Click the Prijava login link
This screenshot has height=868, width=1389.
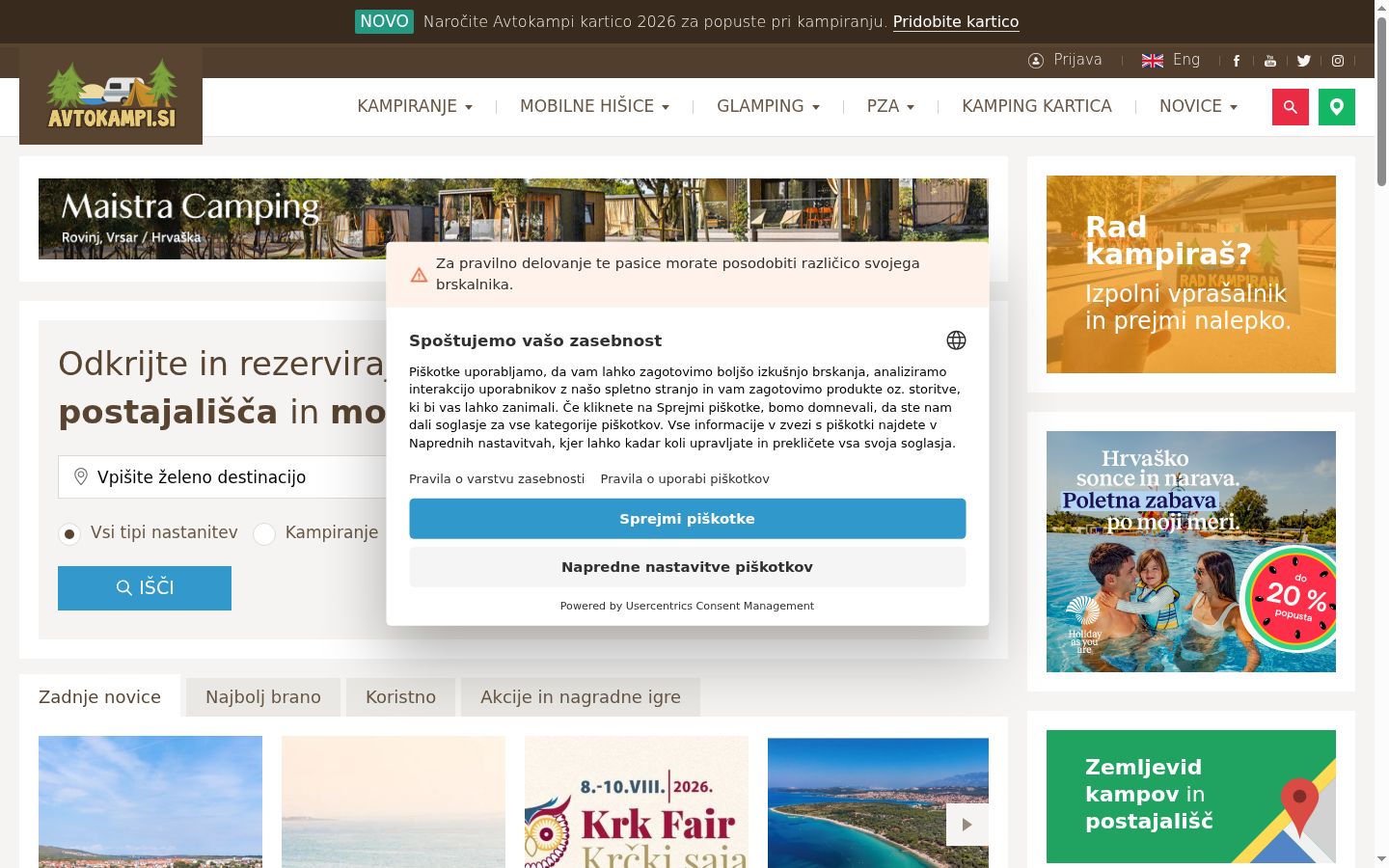pyautogui.click(x=1077, y=60)
